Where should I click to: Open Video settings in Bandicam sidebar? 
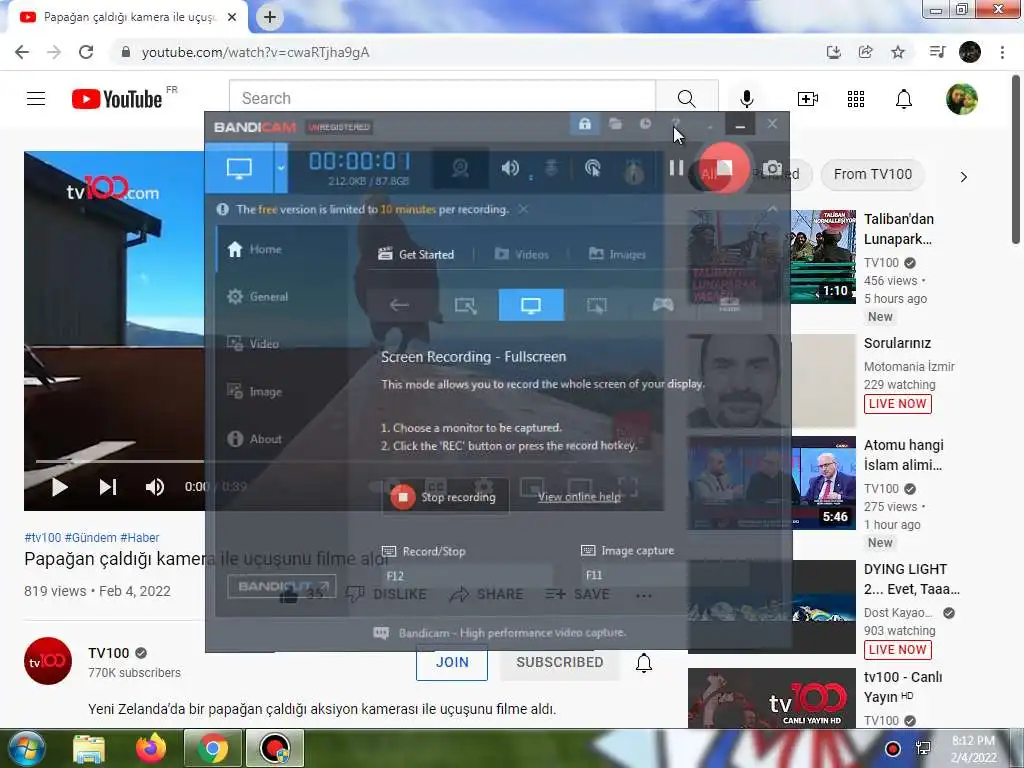[x=253, y=344]
